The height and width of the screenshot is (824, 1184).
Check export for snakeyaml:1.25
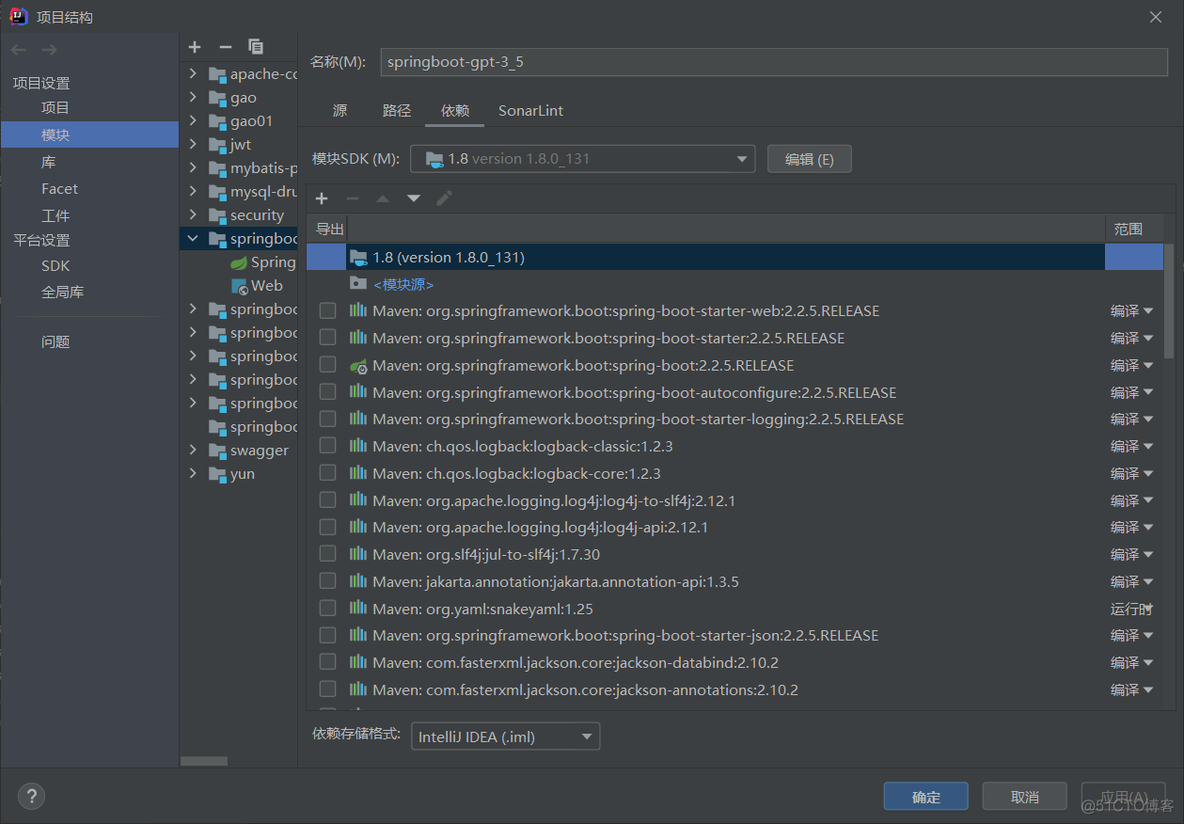(328, 608)
